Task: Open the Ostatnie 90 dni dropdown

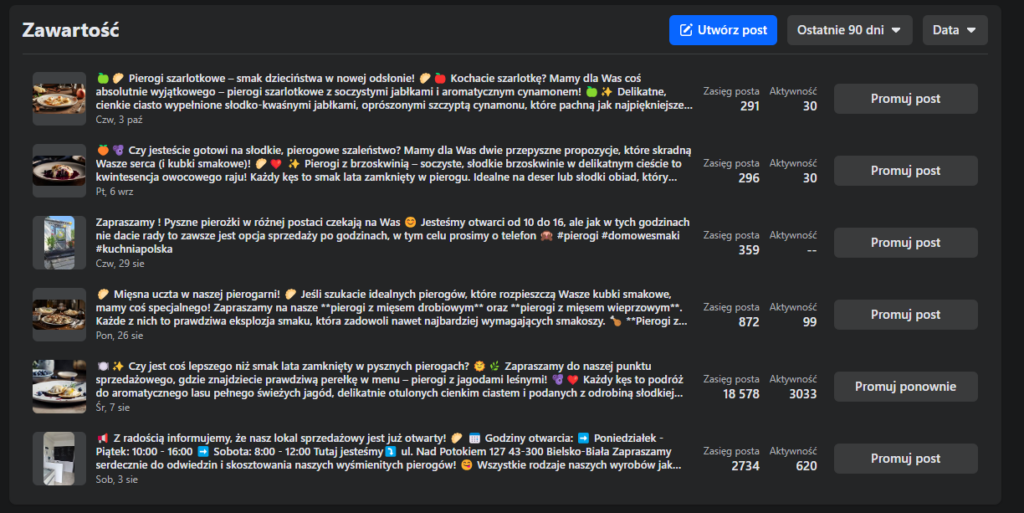Action: point(849,30)
